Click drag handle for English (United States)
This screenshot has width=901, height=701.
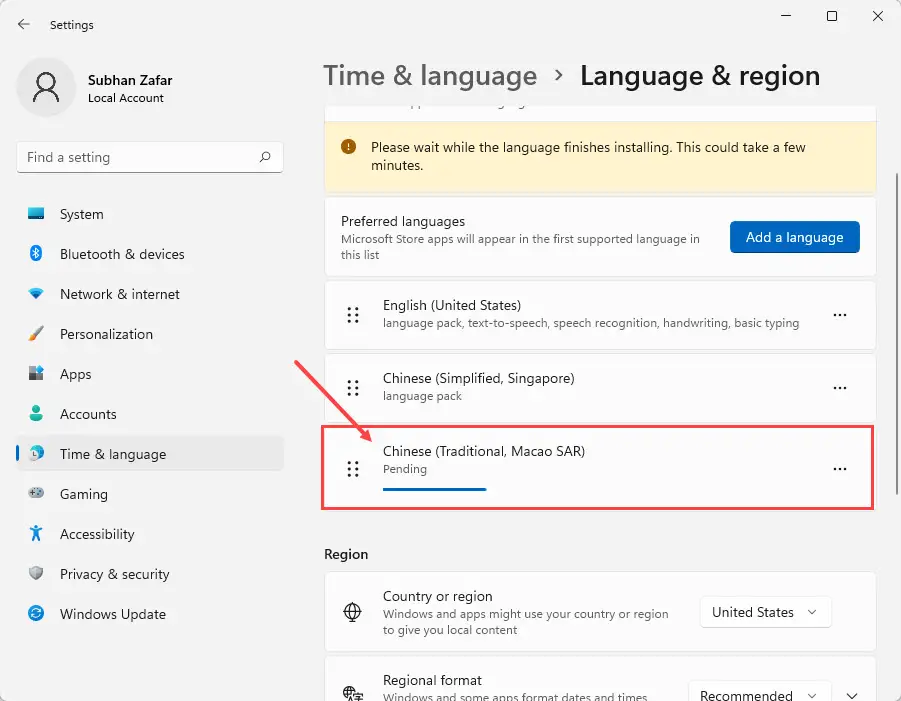(353, 315)
